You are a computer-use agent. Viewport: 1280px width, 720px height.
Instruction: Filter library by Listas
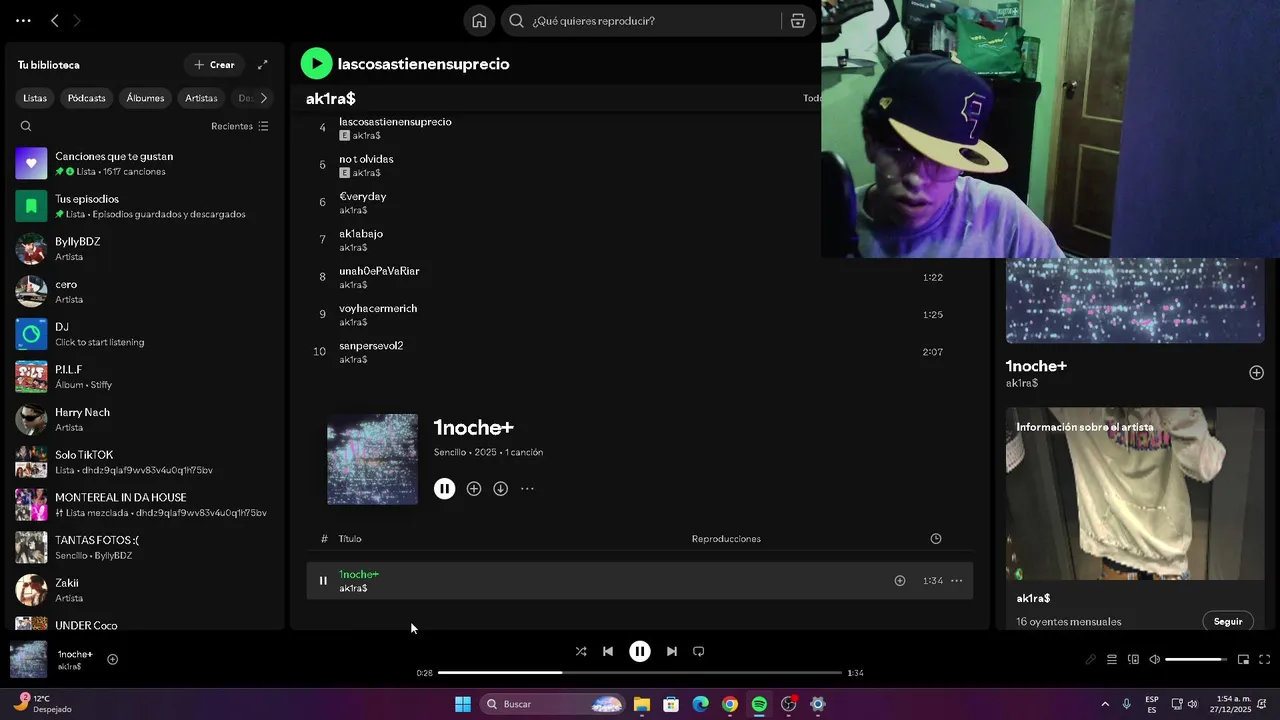pos(35,98)
